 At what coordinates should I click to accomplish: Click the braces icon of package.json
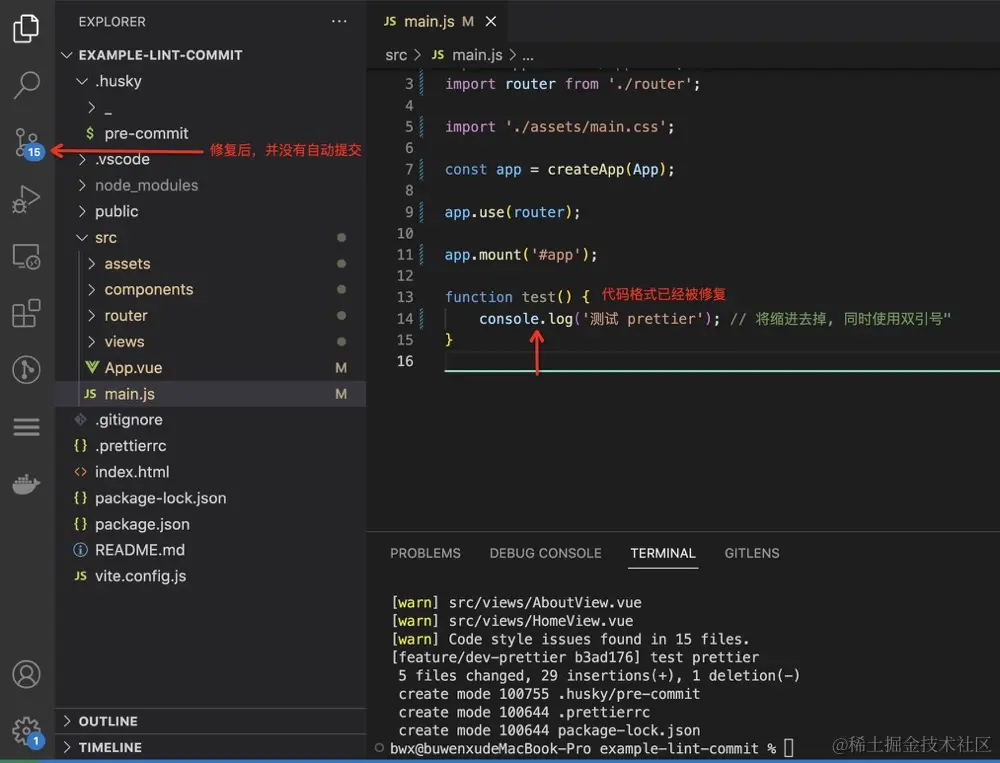[x=80, y=524]
